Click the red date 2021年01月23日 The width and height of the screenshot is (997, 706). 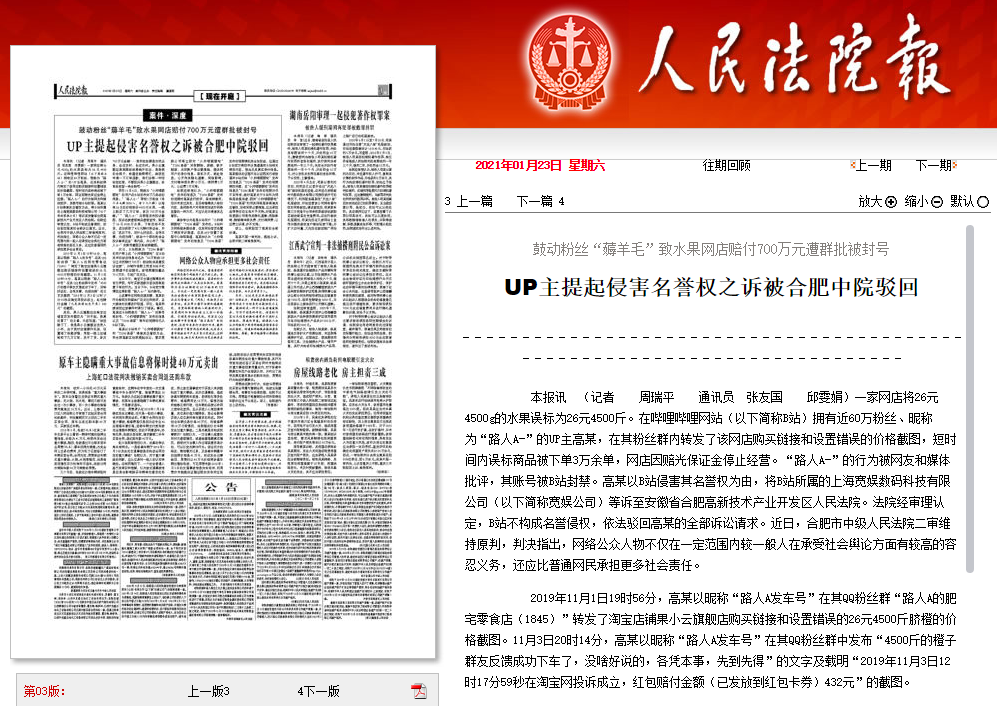coord(520,165)
